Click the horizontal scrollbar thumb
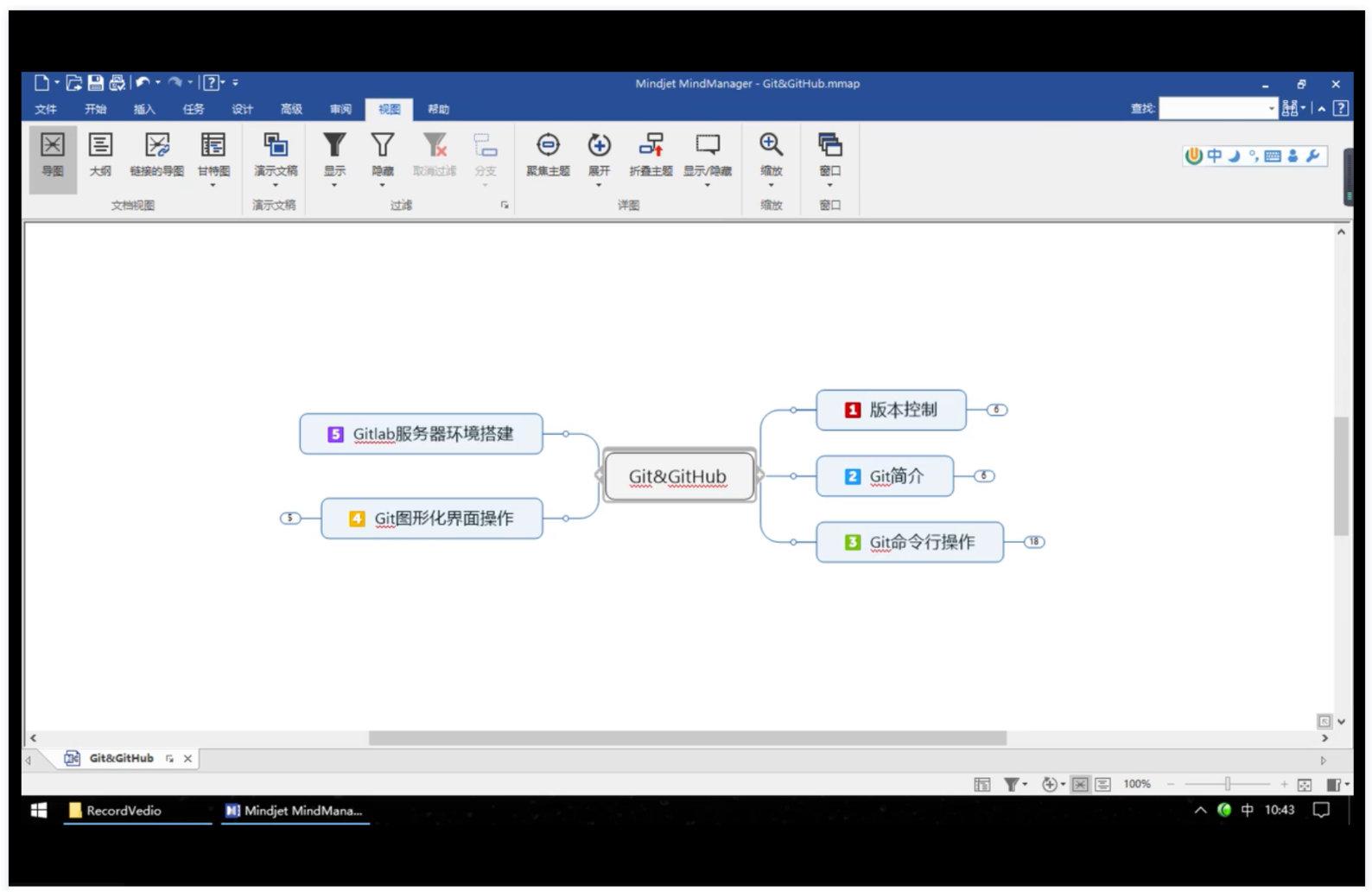This screenshot has width=1372, height=892. (687, 738)
